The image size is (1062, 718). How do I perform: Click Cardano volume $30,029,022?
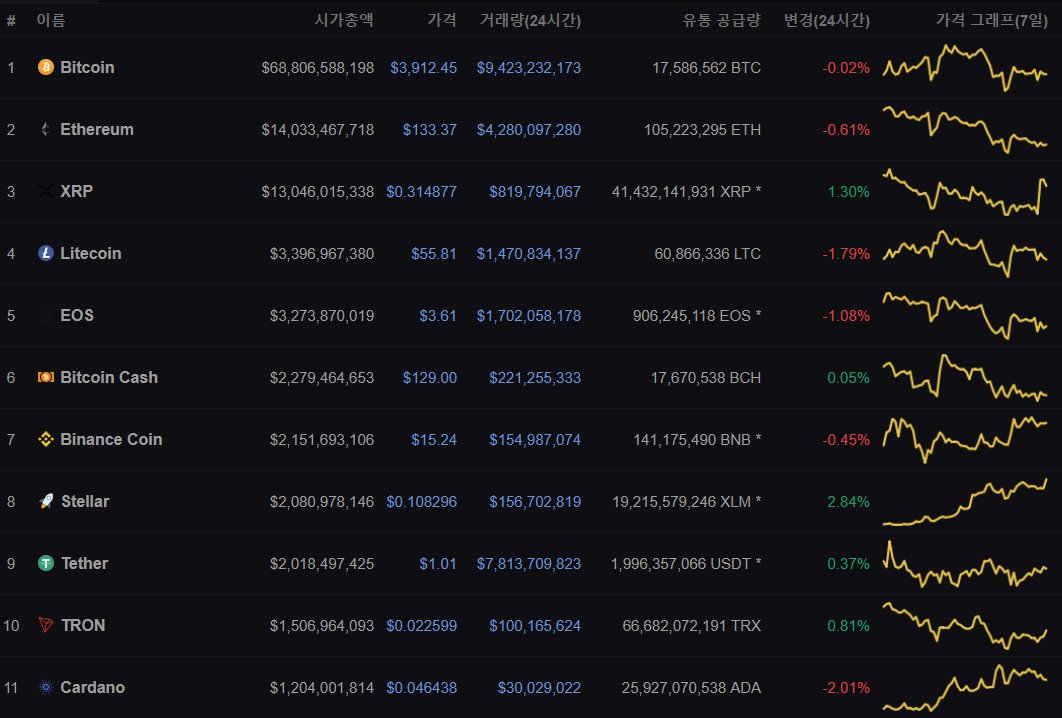(x=539, y=688)
